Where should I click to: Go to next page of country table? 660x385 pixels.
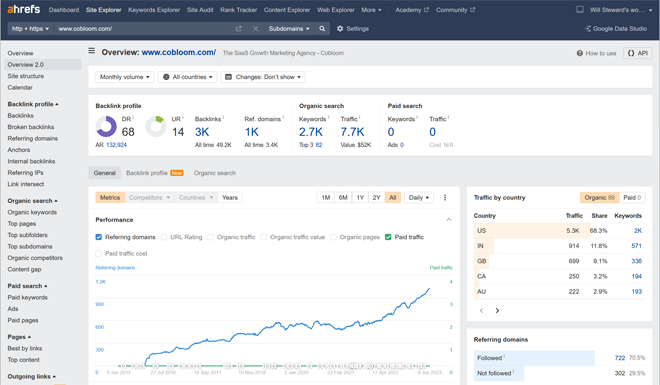[x=497, y=311]
